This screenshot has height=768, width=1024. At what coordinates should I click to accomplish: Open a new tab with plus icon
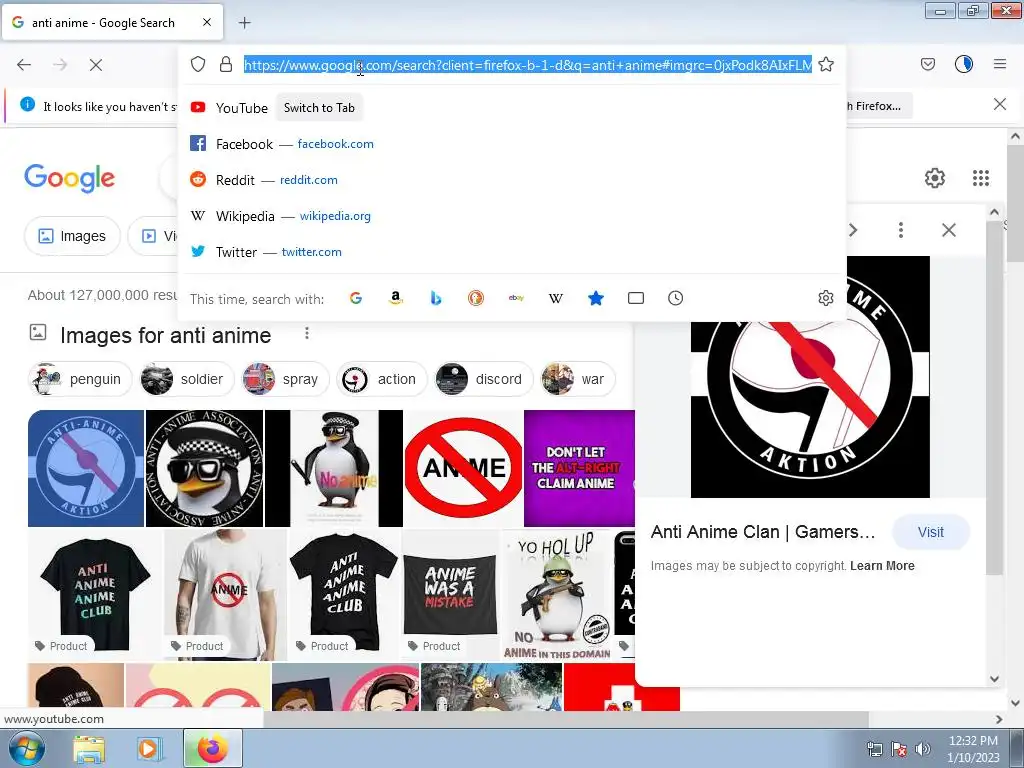pyautogui.click(x=245, y=23)
